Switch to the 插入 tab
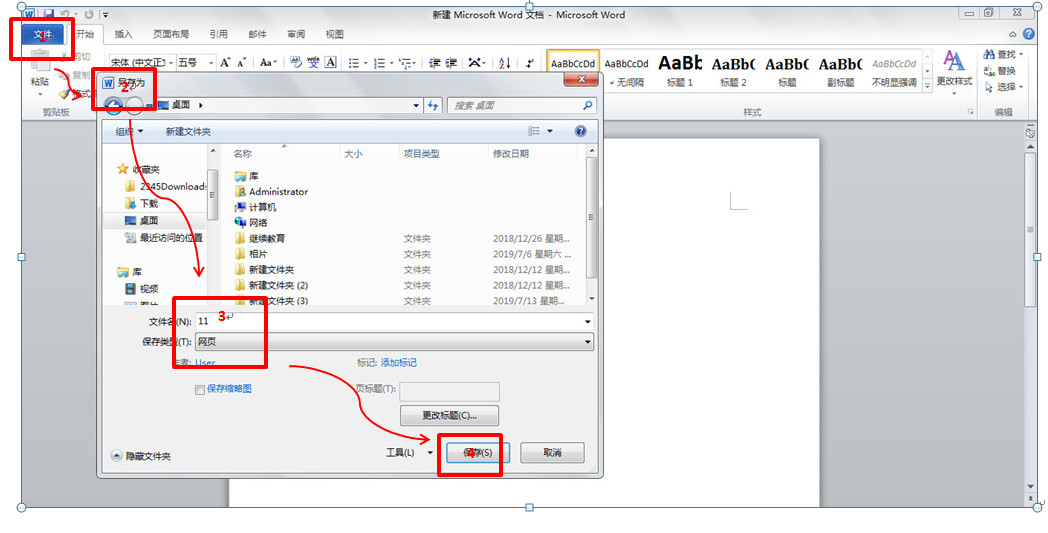 (x=123, y=34)
